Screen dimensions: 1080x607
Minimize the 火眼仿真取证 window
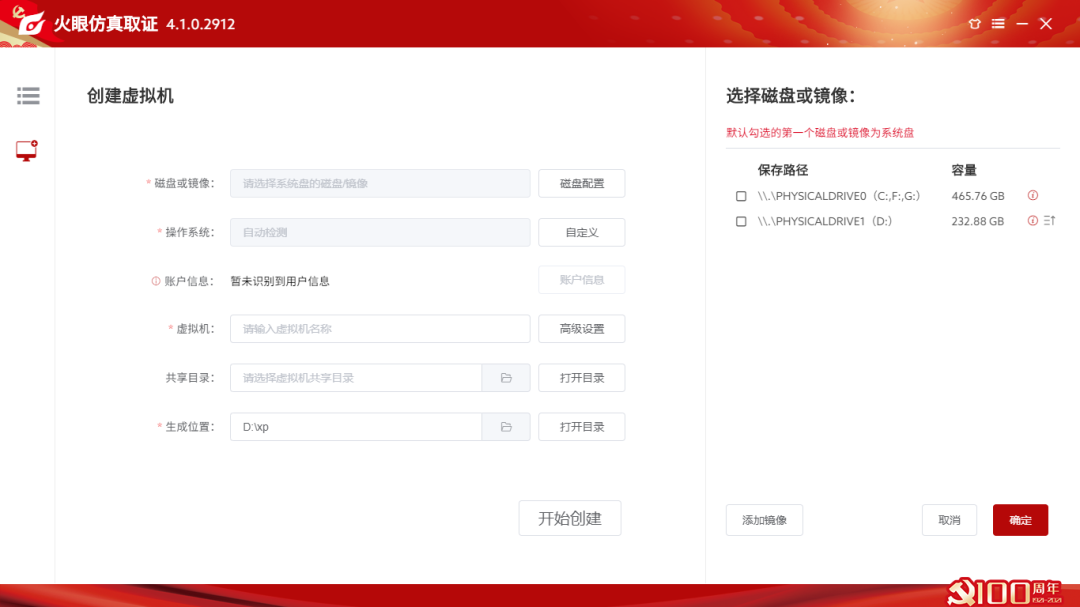pos(1022,23)
